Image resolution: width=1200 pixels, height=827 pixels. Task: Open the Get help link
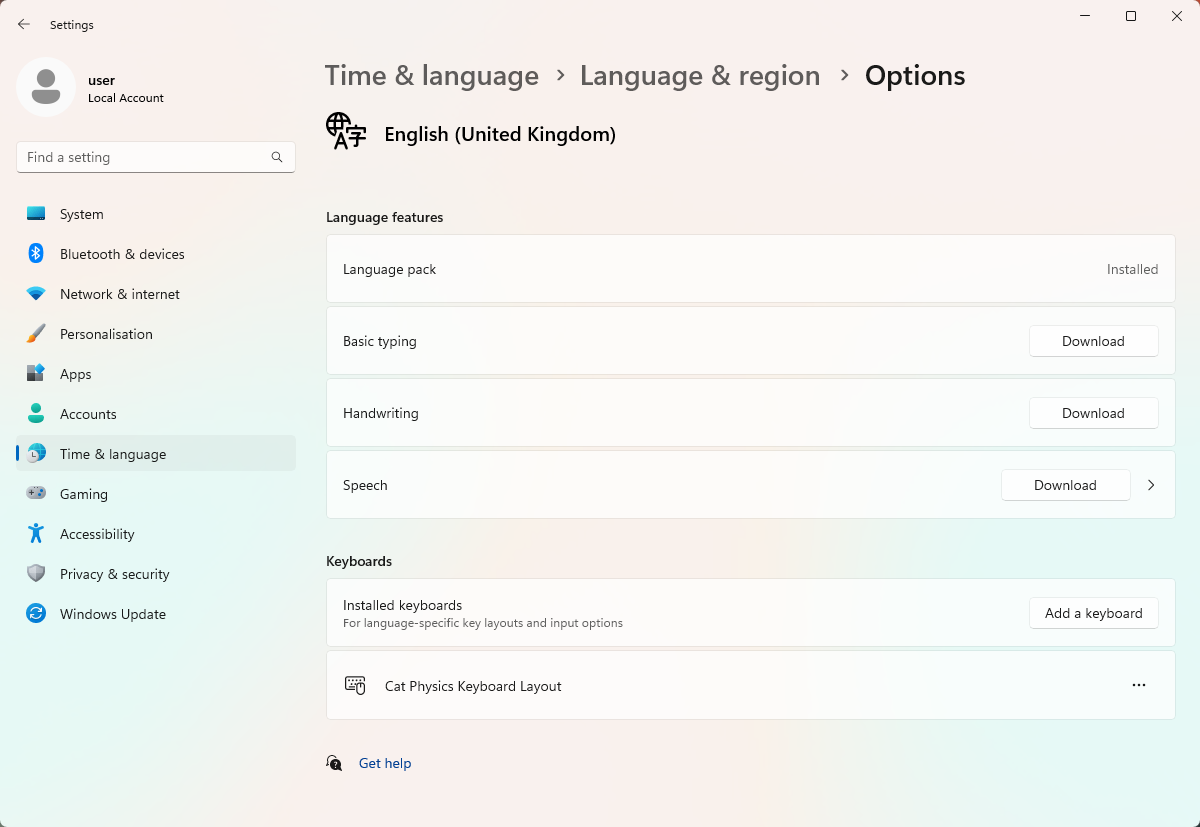[385, 763]
